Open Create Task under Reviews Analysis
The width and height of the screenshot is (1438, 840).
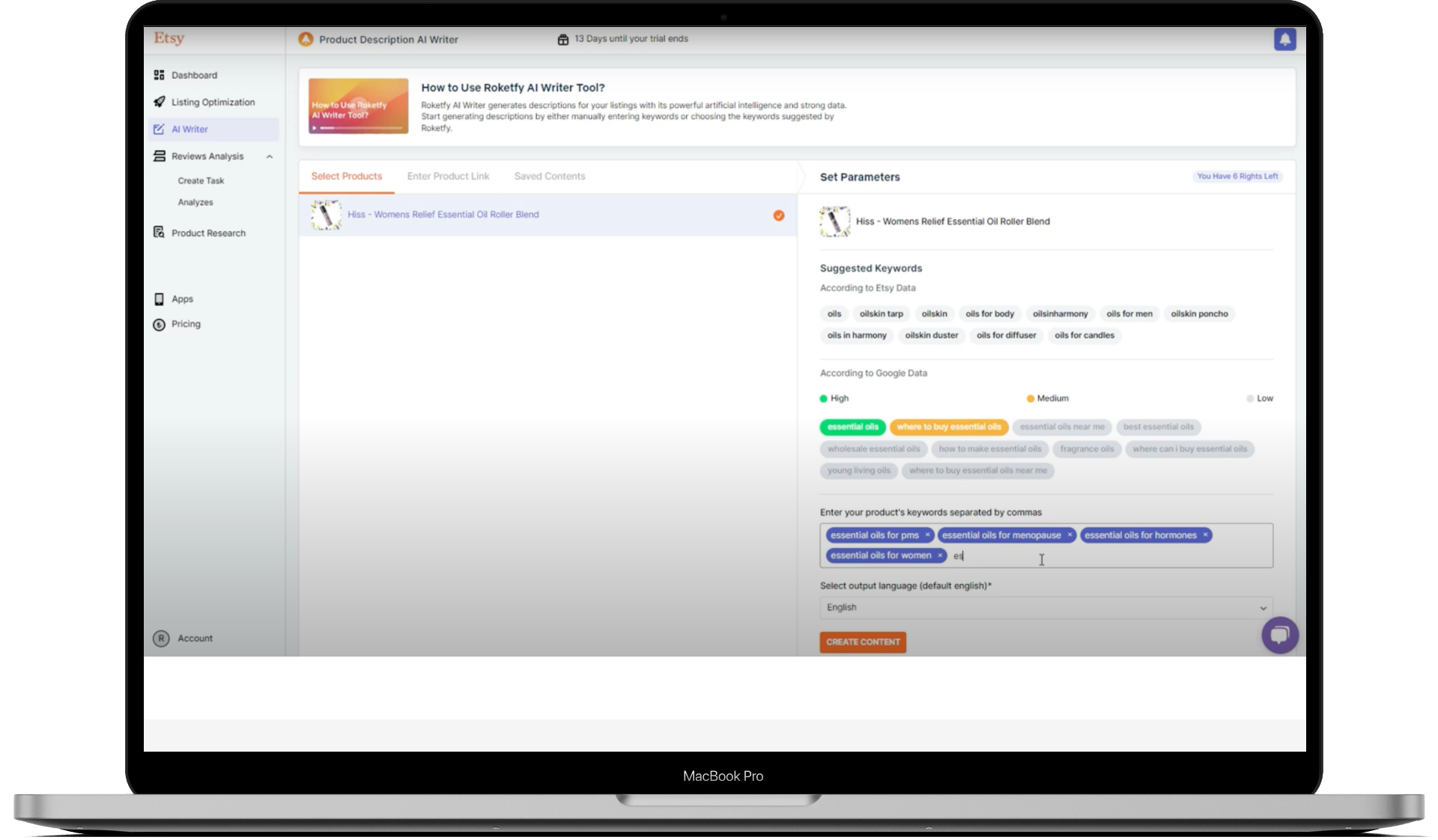201,180
